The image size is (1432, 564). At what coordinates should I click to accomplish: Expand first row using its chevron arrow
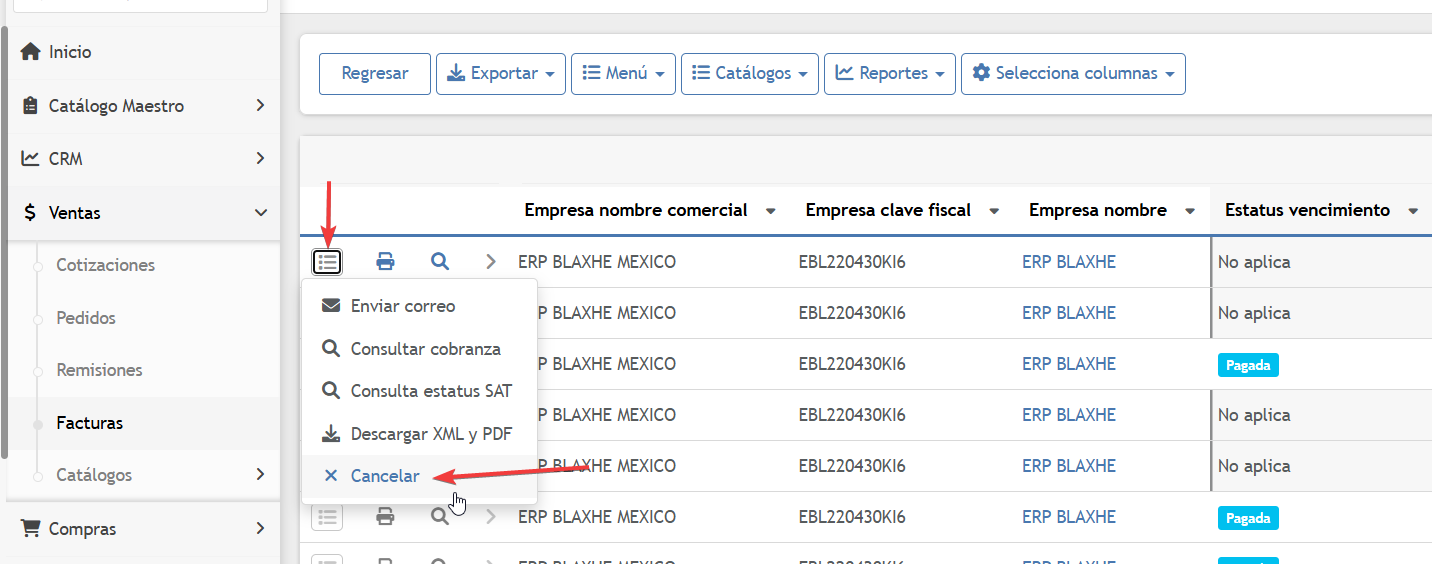pyautogui.click(x=491, y=262)
